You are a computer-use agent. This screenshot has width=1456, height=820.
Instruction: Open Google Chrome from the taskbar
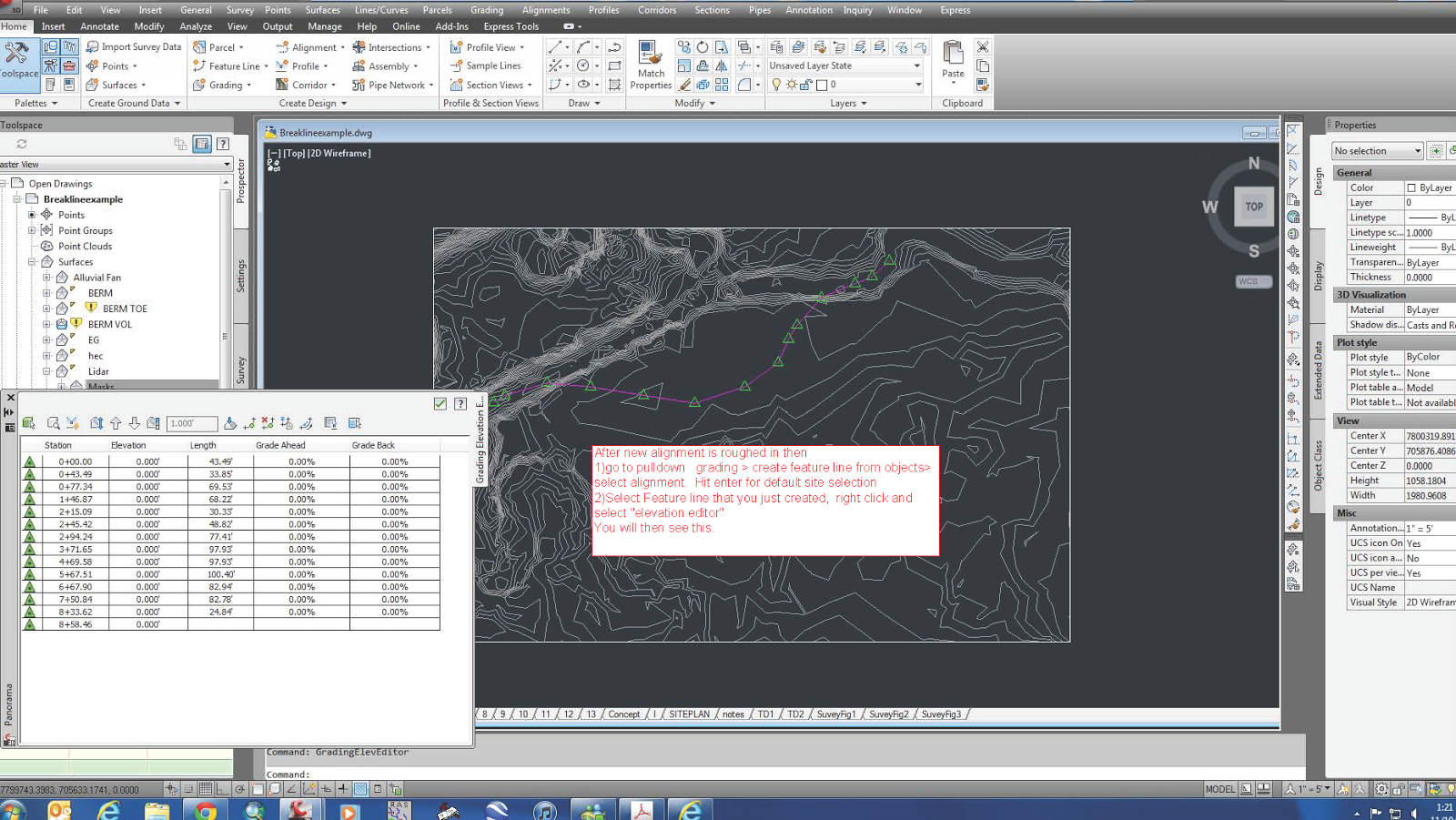point(207,809)
